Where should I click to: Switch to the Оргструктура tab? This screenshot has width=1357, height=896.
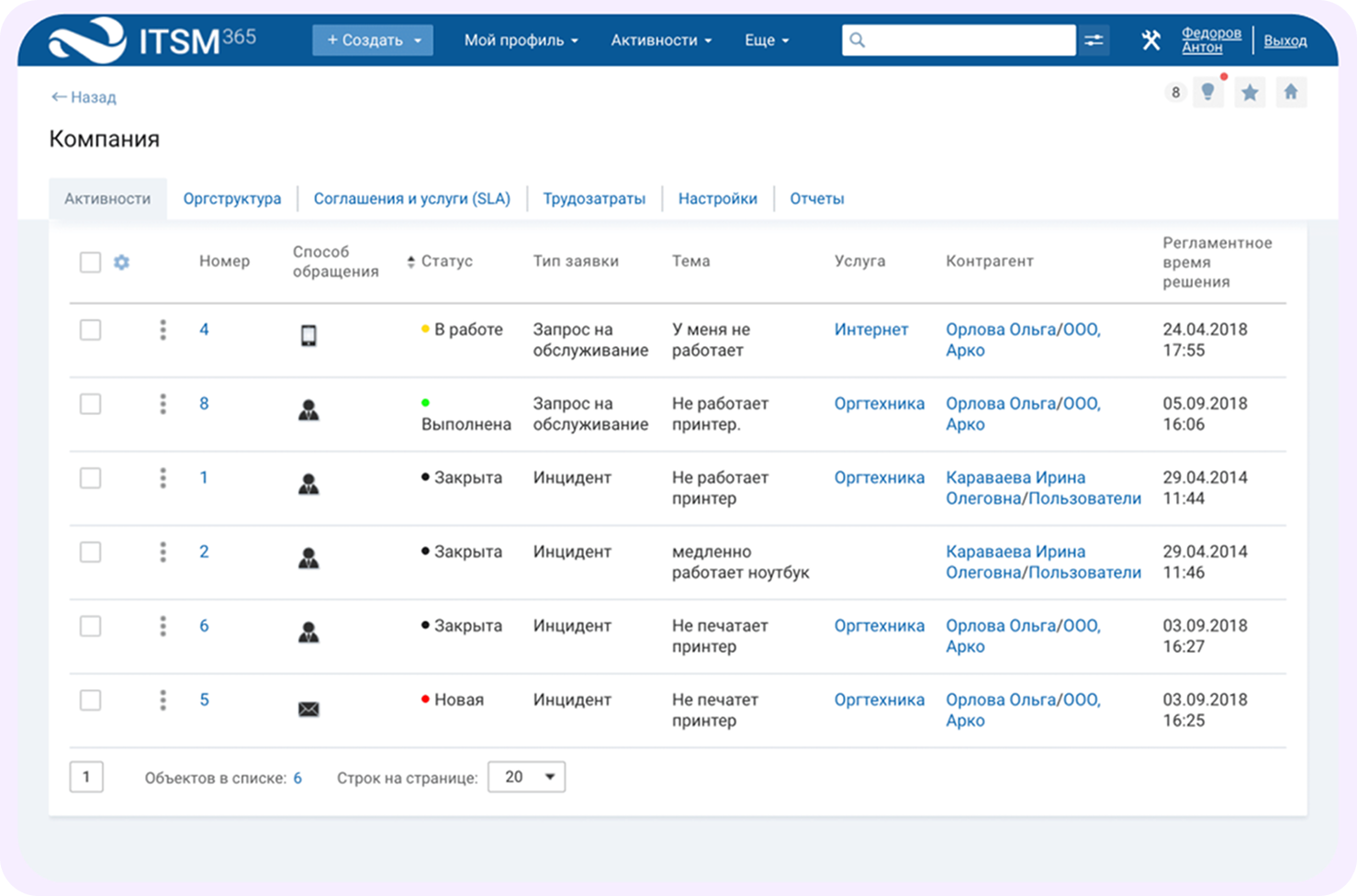pyautogui.click(x=232, y=198)
